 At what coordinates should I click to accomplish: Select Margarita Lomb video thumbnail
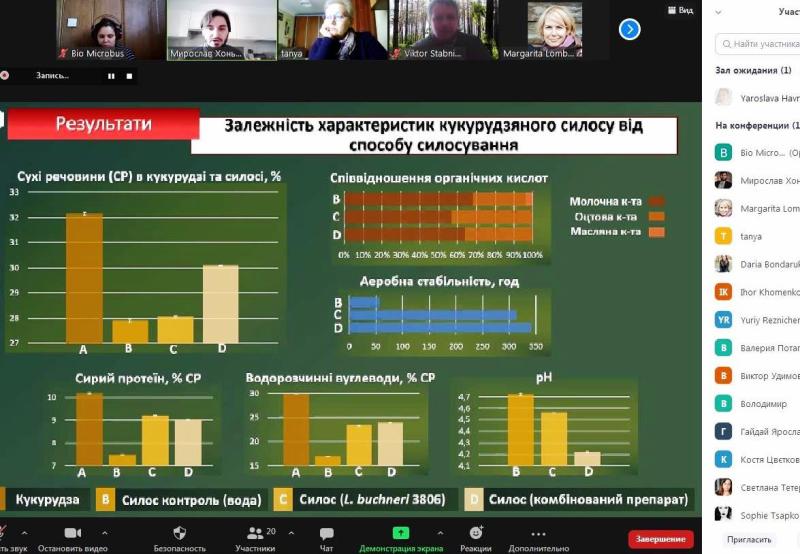pos(554,30)
